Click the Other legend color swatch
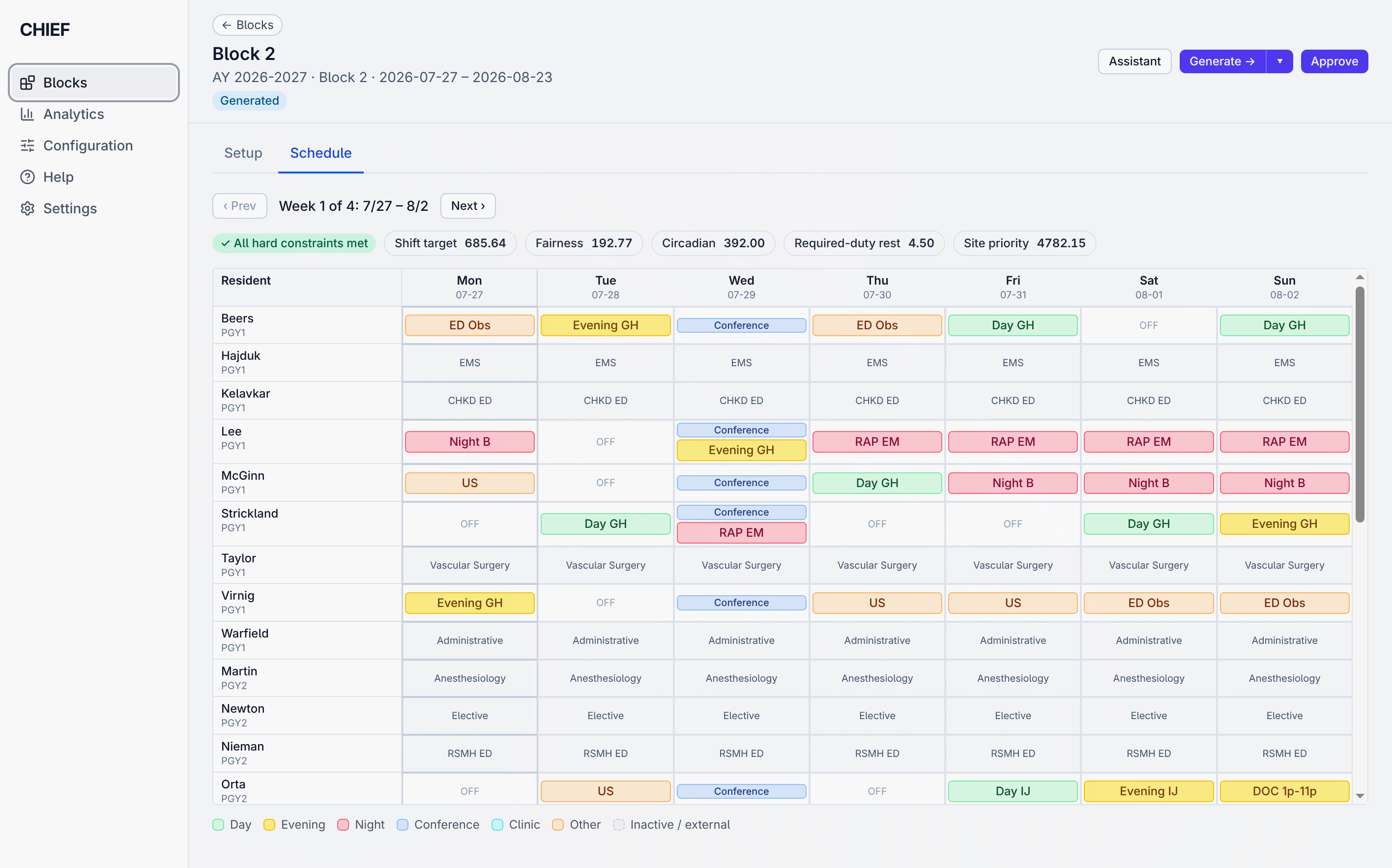 tap(558, 825)
